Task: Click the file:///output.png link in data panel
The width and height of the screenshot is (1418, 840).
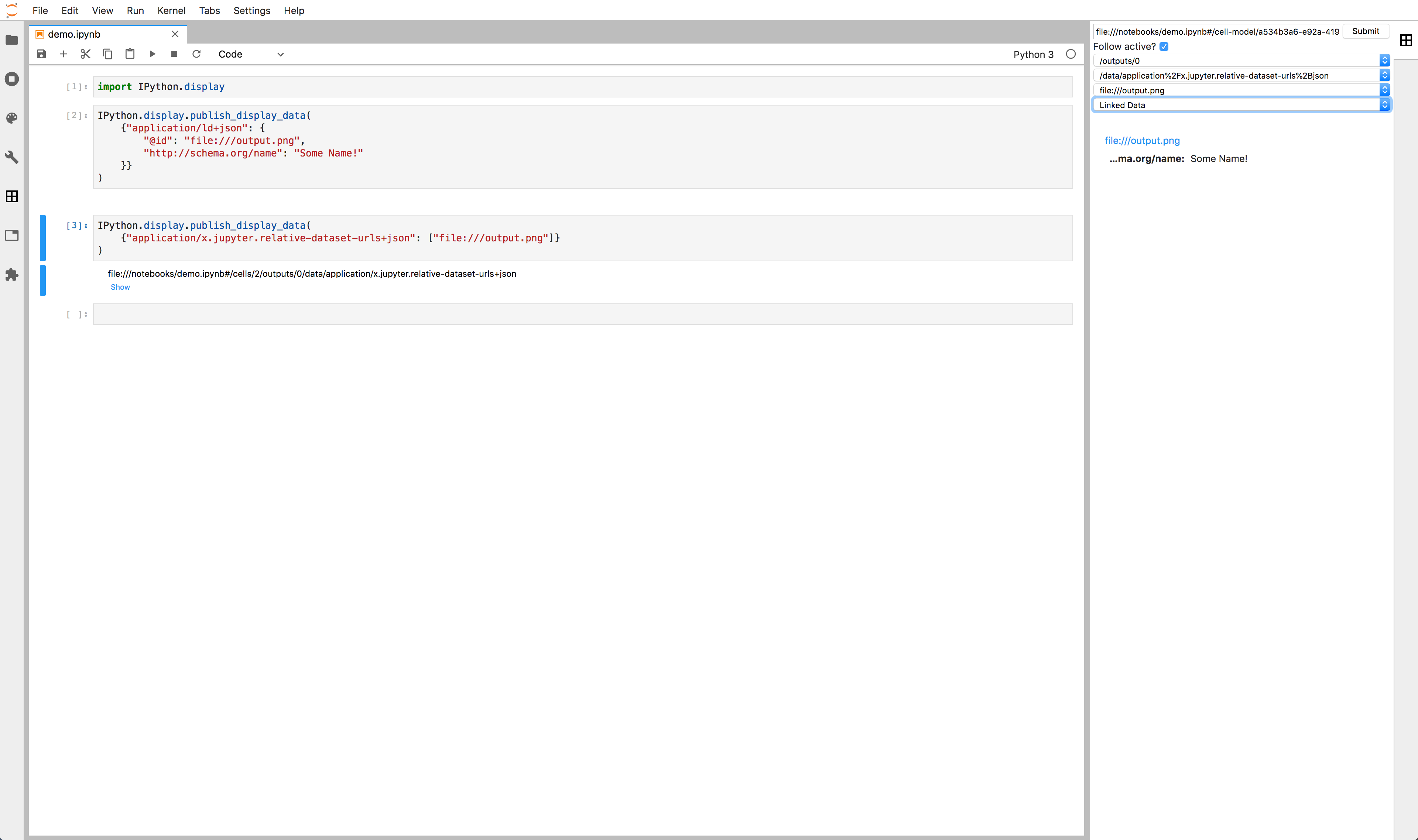Action: click(1142, 140)
